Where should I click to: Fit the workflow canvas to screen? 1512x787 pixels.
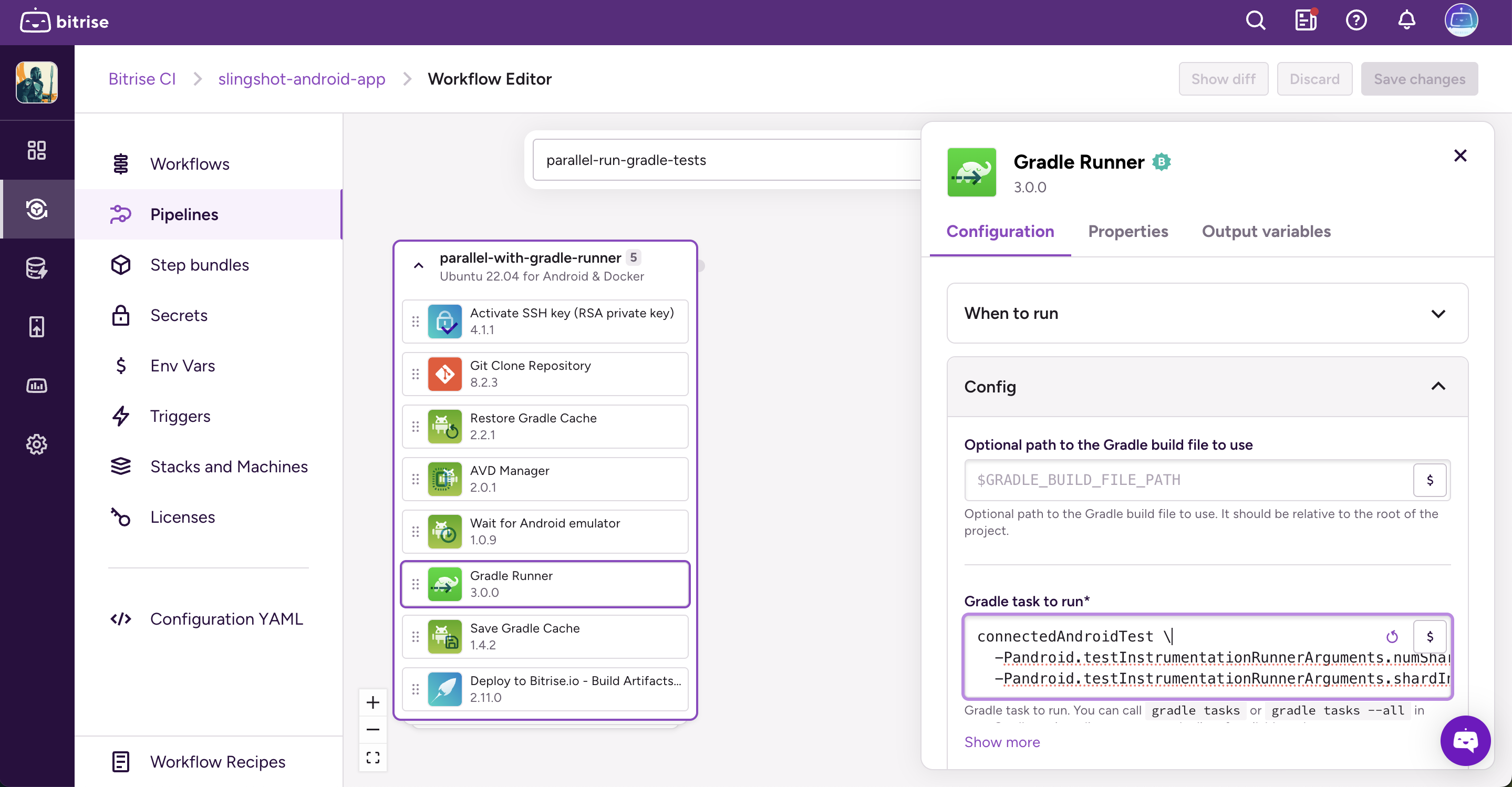pos(372,757)
